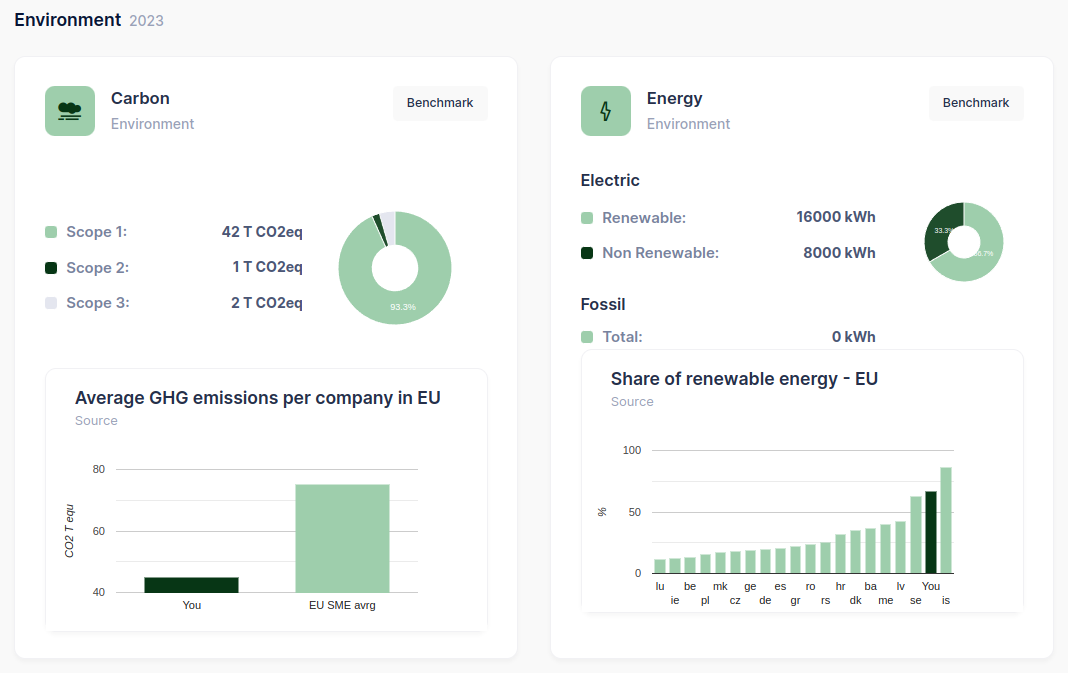This screenshot has width=1068, height=673.
Task: Click the dark 'You' bar in GHG chart
Action: (191, 585)
